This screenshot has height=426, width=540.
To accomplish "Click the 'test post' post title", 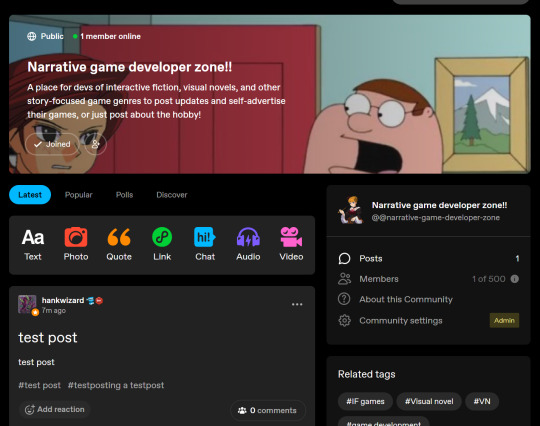I will [48, 337].
